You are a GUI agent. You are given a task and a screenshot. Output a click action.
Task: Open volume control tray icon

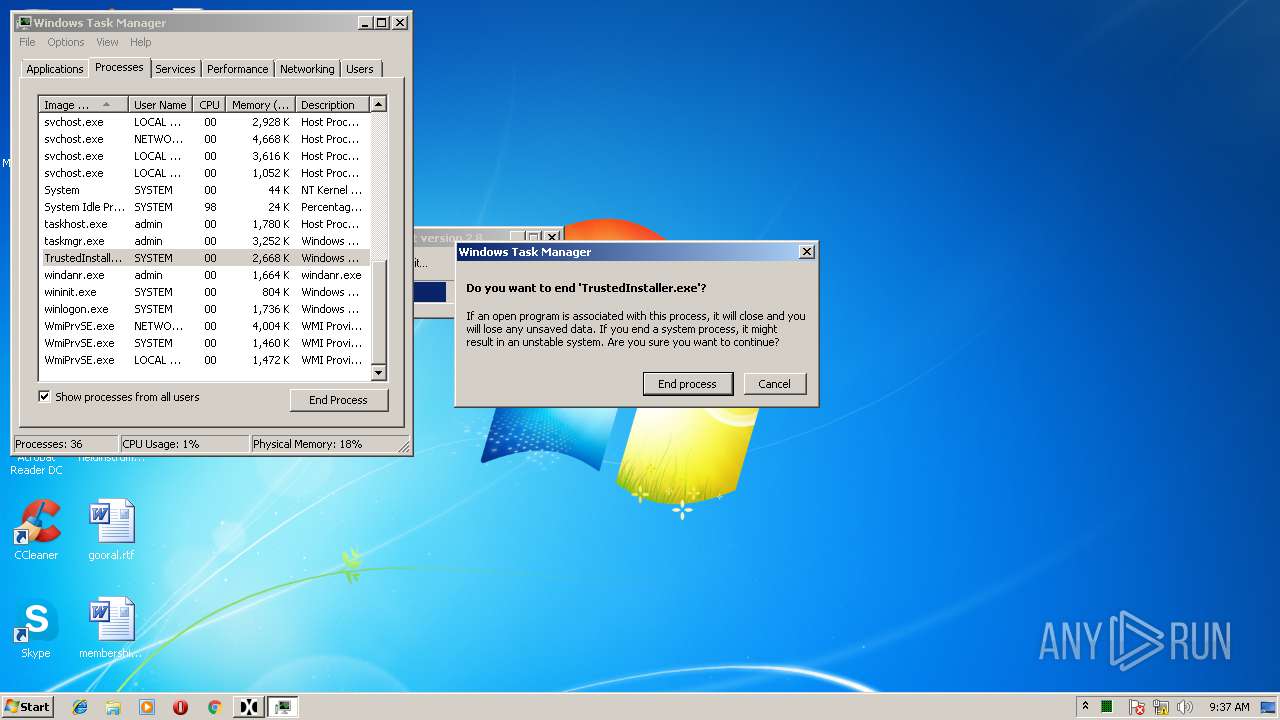(x=1185, y=707)
